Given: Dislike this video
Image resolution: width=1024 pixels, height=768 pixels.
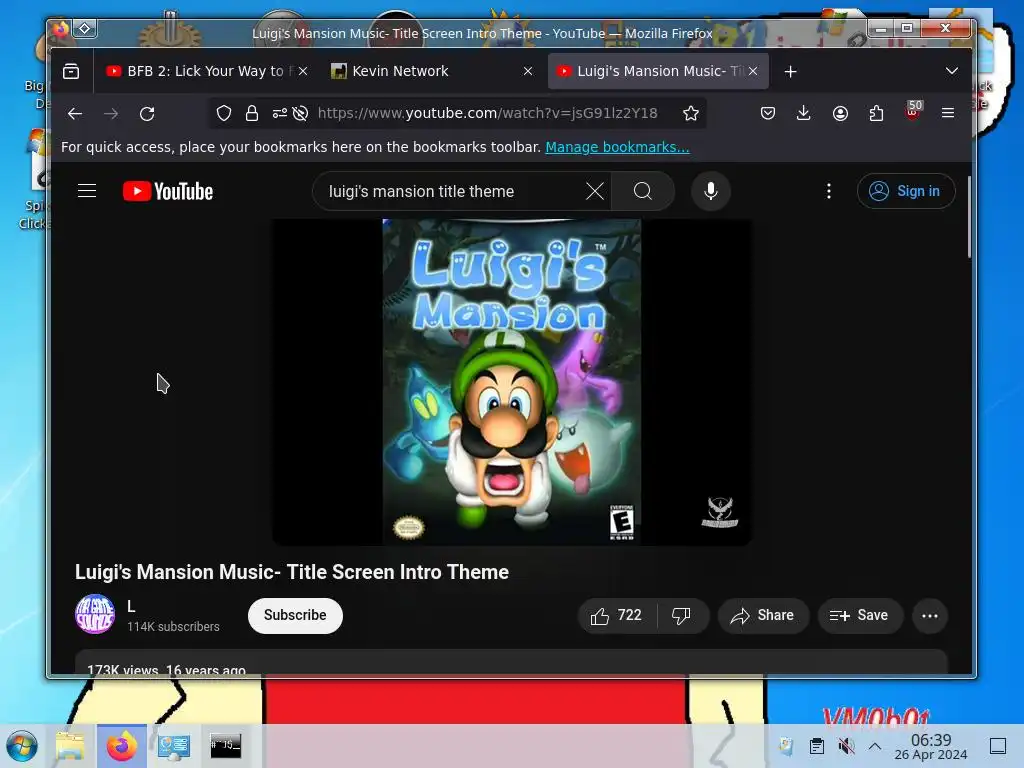Looking at the screenshot, I should tap(682, 616).
